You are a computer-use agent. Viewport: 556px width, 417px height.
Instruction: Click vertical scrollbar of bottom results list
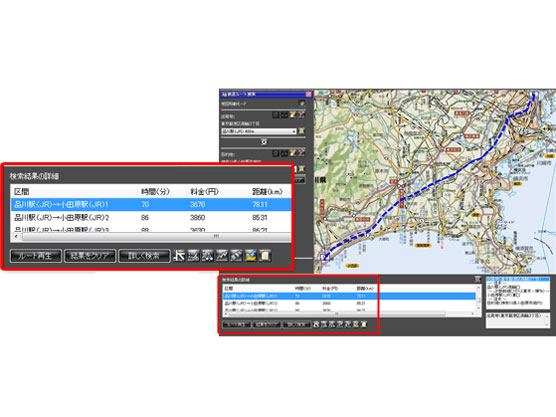point(478,297)
